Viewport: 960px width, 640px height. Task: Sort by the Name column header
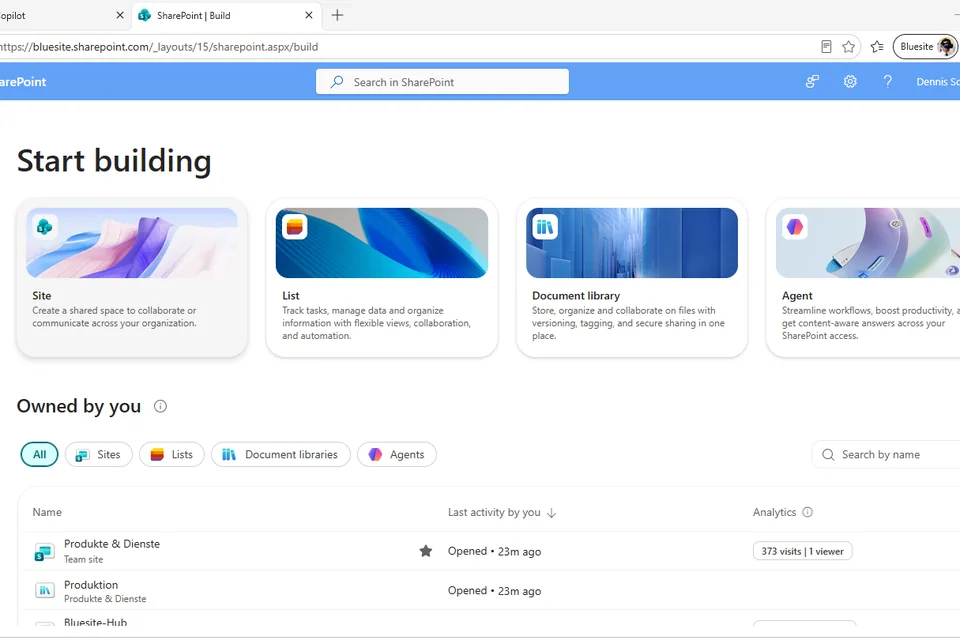47,512
